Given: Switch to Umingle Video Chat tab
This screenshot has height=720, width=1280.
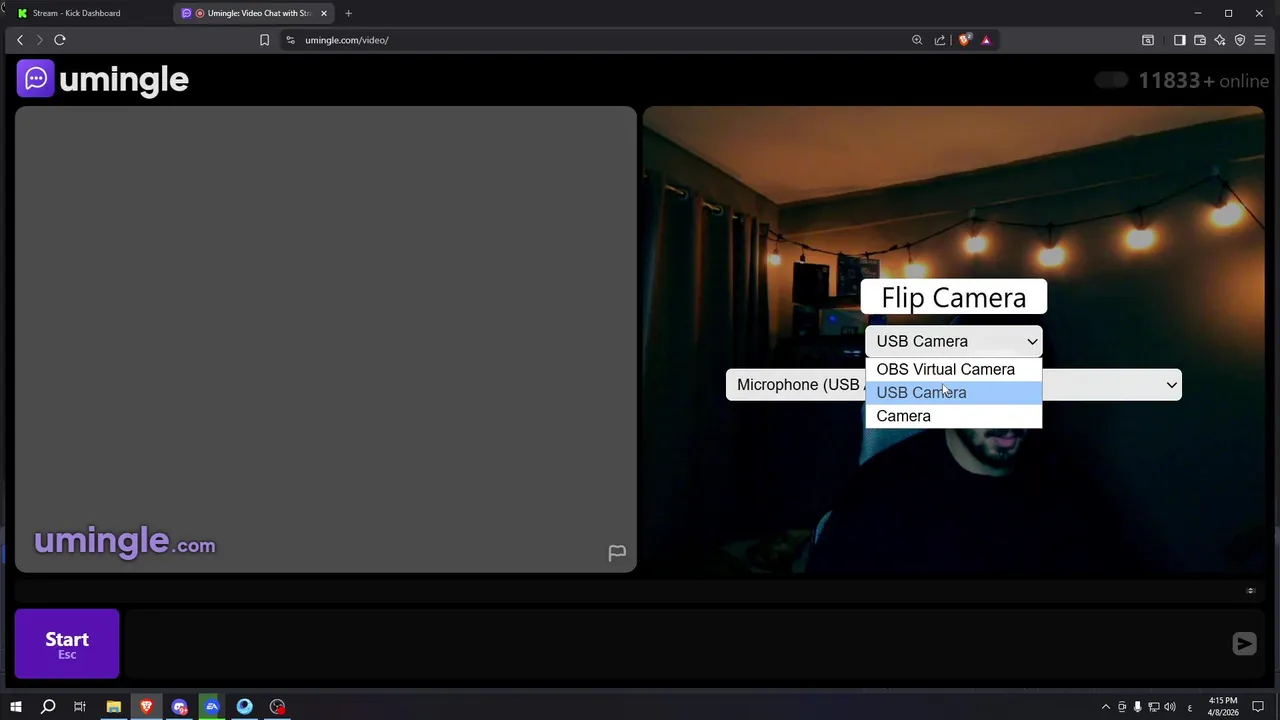Looking at the screenshot, I should (255, 13).
